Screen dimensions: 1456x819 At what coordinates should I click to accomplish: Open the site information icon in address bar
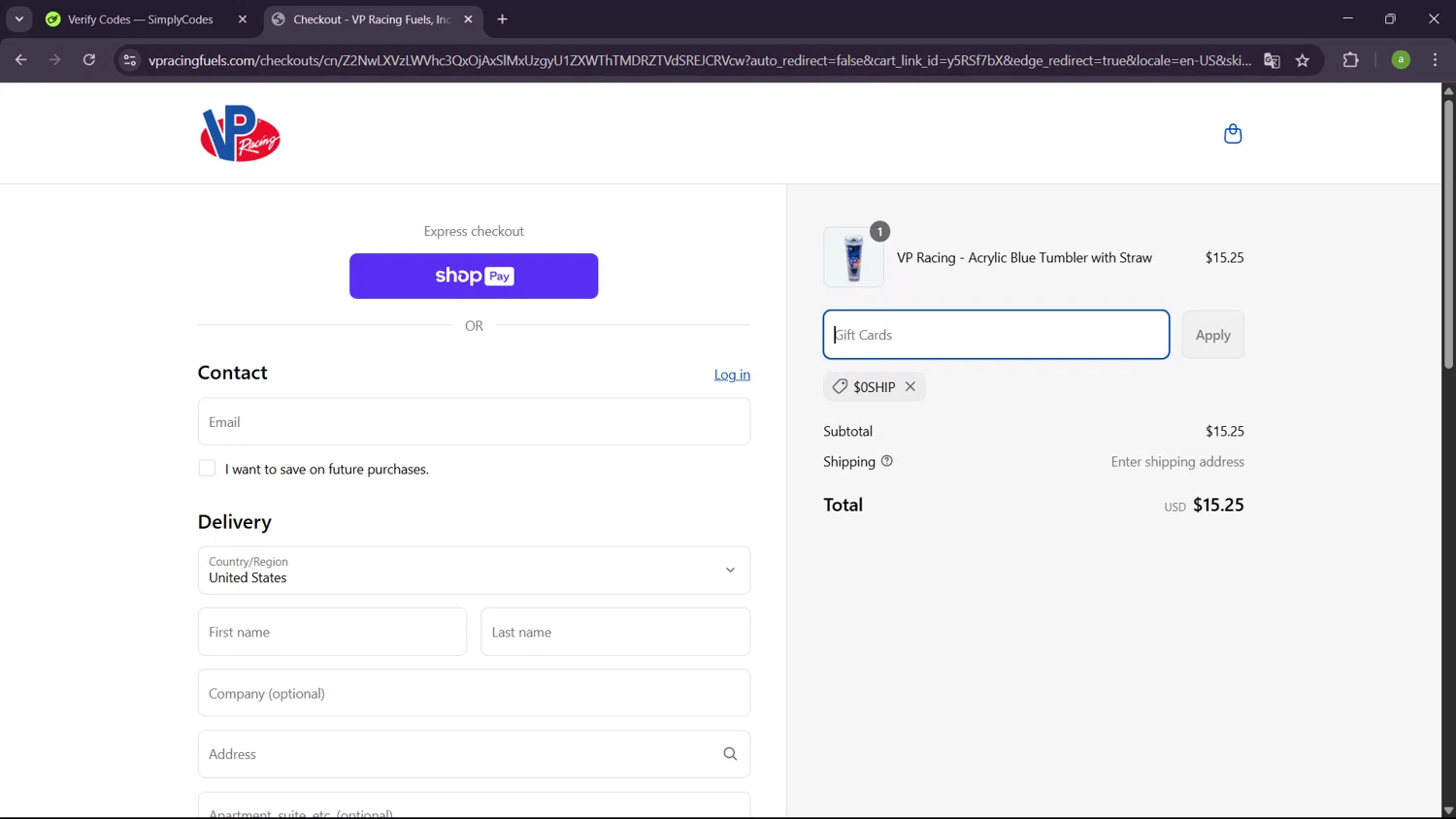pyautogui.click(x=129, y=60)
